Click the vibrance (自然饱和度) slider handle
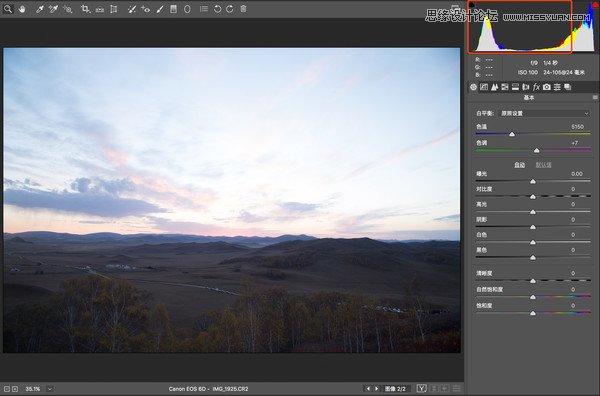Image resolution: width=600 pixels, height=396 pixels. (533, 297)
